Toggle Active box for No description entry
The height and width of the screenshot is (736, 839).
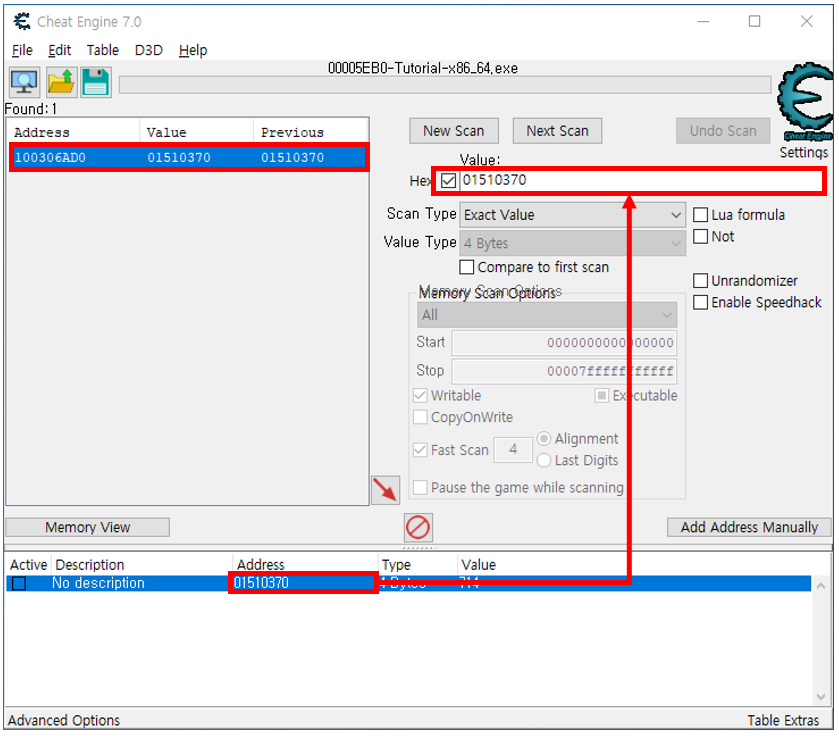(19, 583)
